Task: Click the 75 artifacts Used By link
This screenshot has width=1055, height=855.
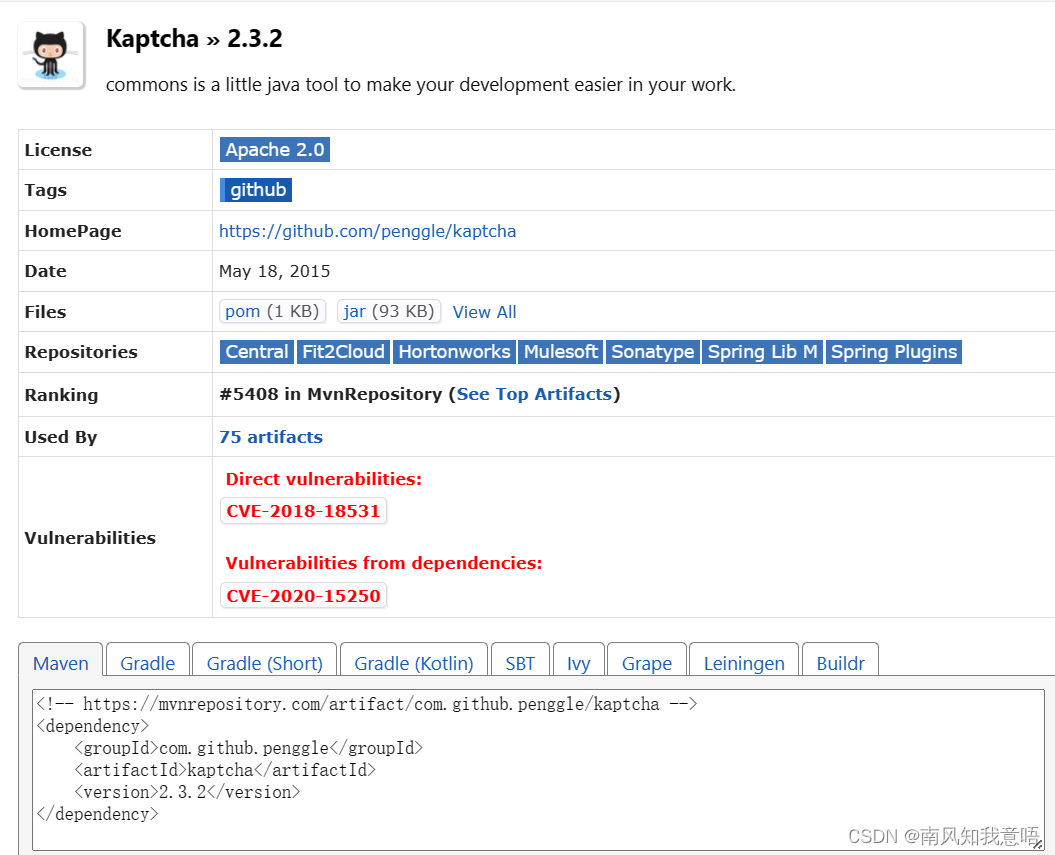Action: tap(271, 436)
